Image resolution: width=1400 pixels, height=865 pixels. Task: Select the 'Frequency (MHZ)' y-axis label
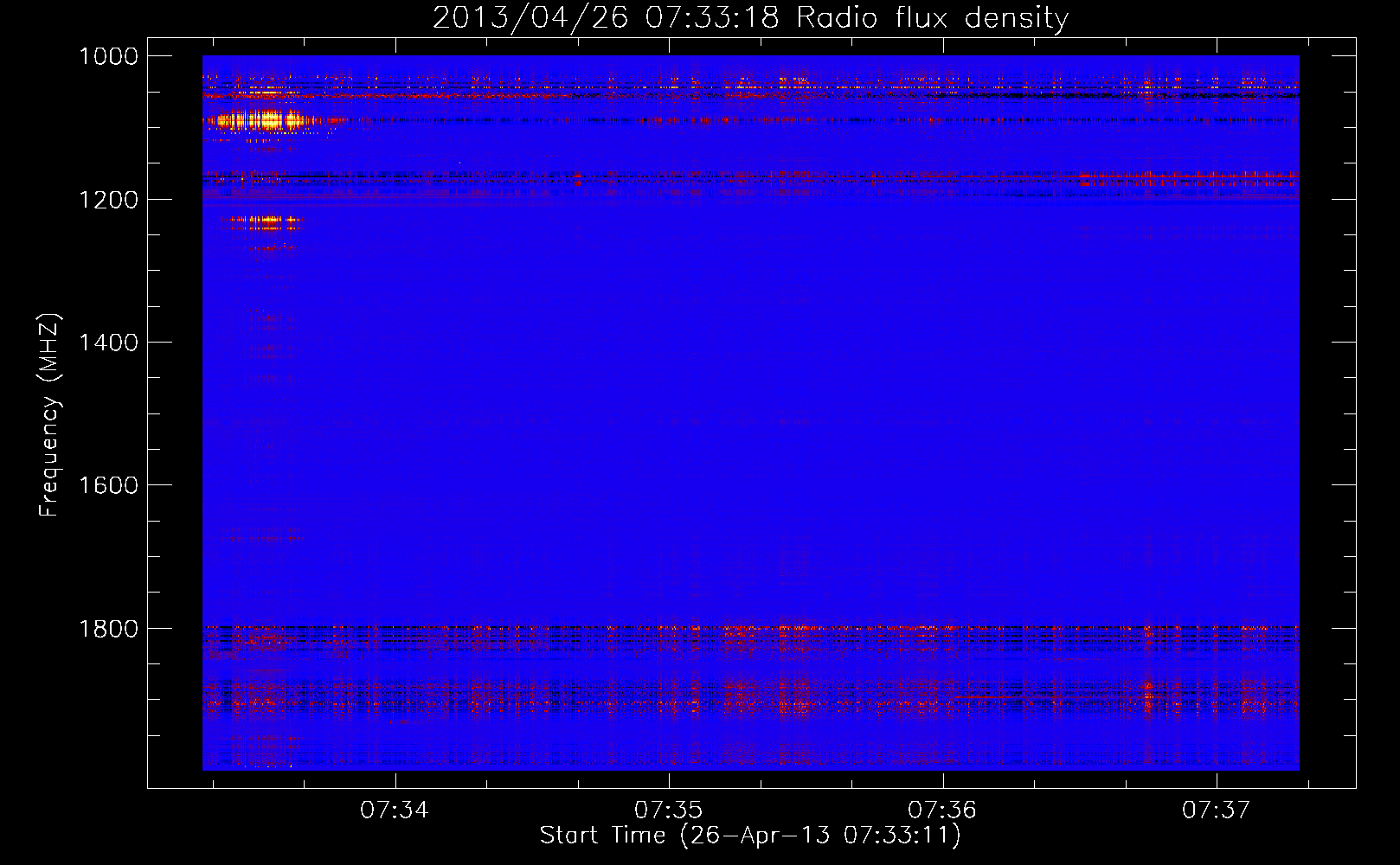coord(49,415)
